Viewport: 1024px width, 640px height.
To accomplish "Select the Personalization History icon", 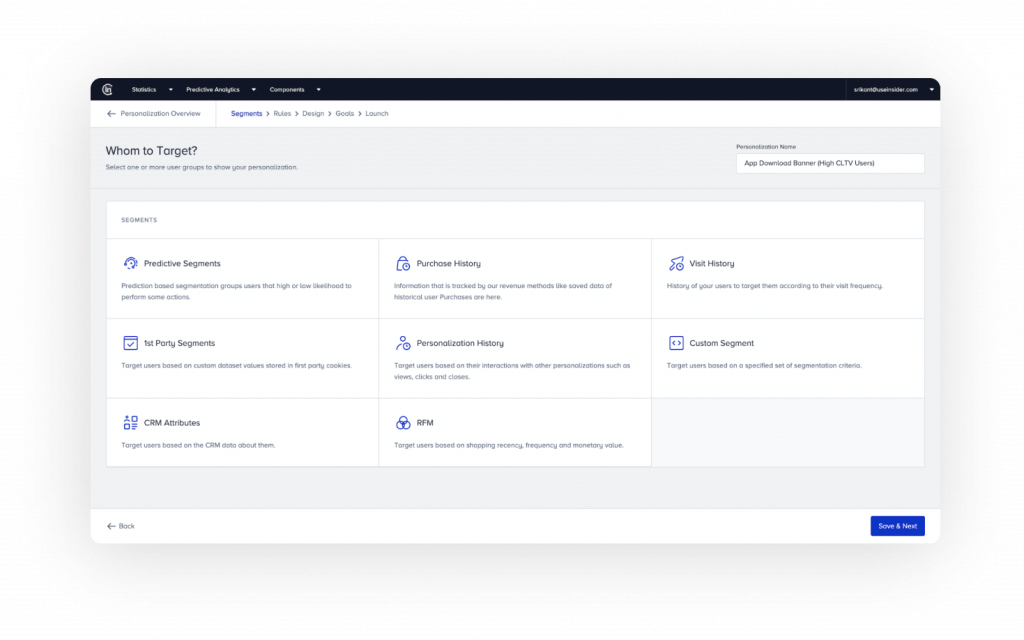I will [403, 343].
